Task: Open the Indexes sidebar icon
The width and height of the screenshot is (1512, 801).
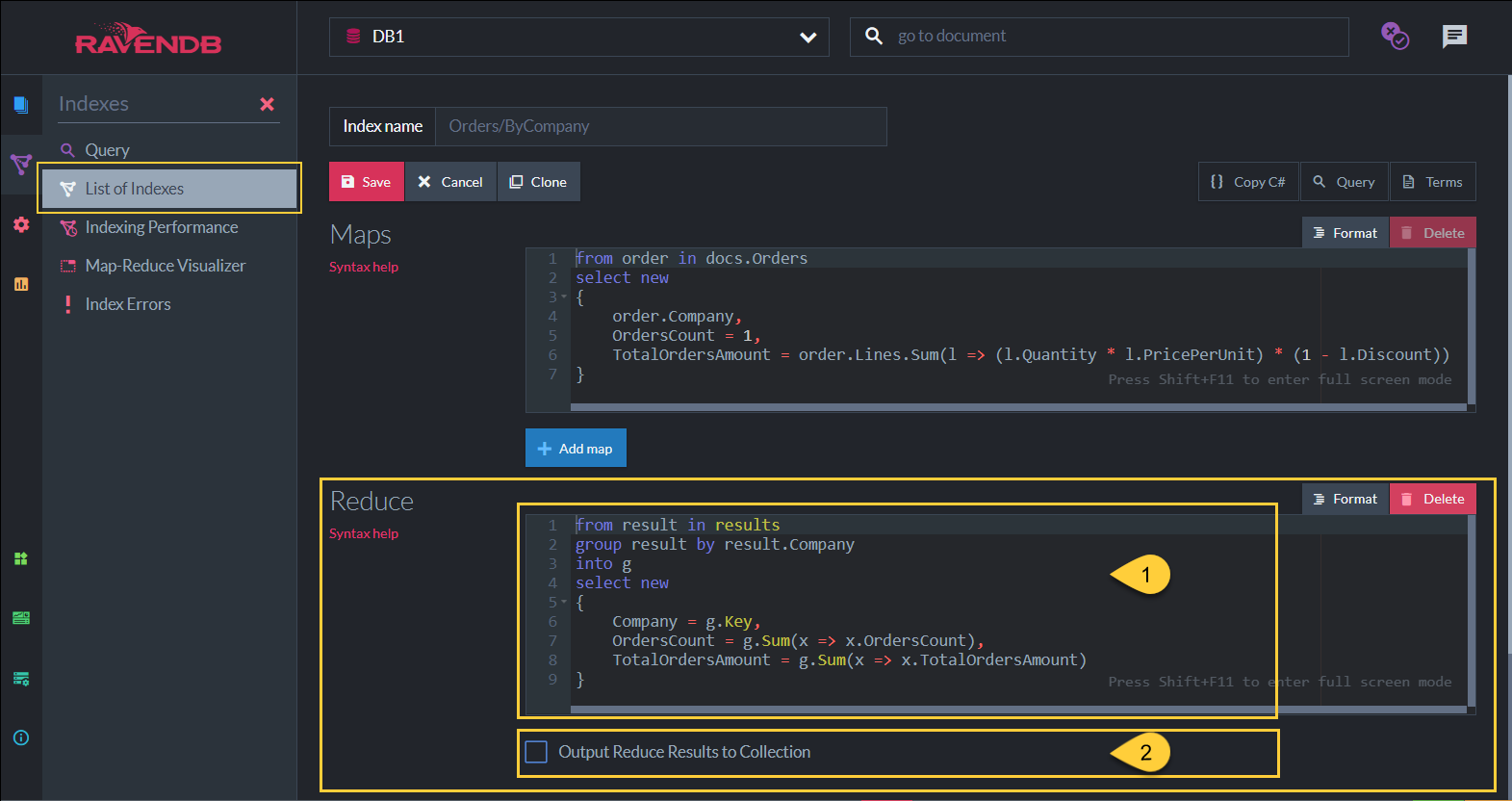Action: 21,164
